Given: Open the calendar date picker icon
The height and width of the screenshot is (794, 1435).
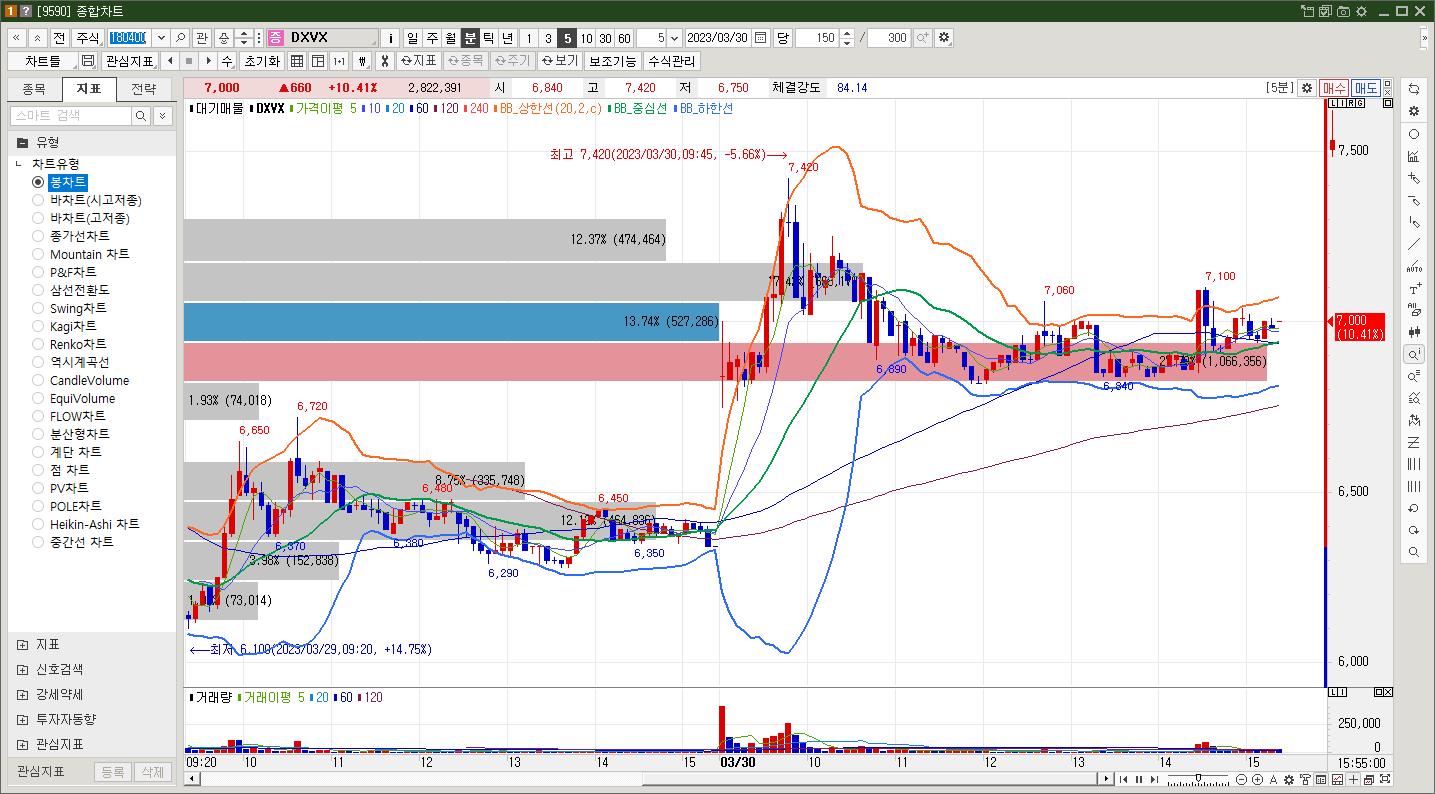Looking at the screenshot, I should tap(761, 38).
